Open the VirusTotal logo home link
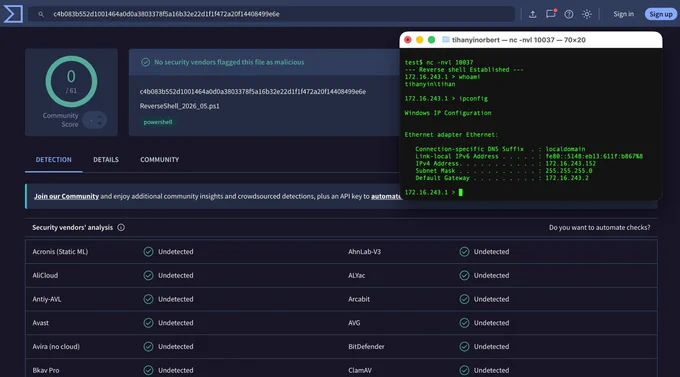 coord(13,14)
